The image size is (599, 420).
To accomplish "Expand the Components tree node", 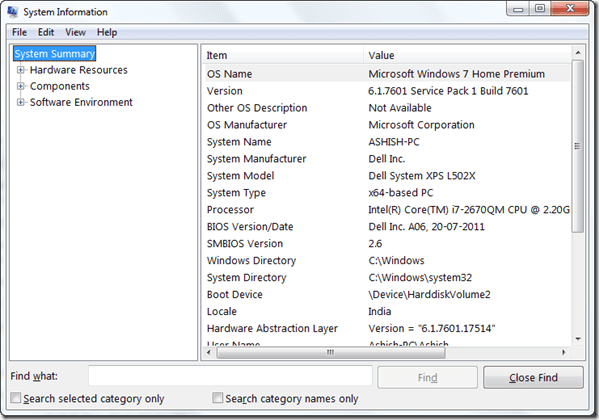I will tap(20, 86).
